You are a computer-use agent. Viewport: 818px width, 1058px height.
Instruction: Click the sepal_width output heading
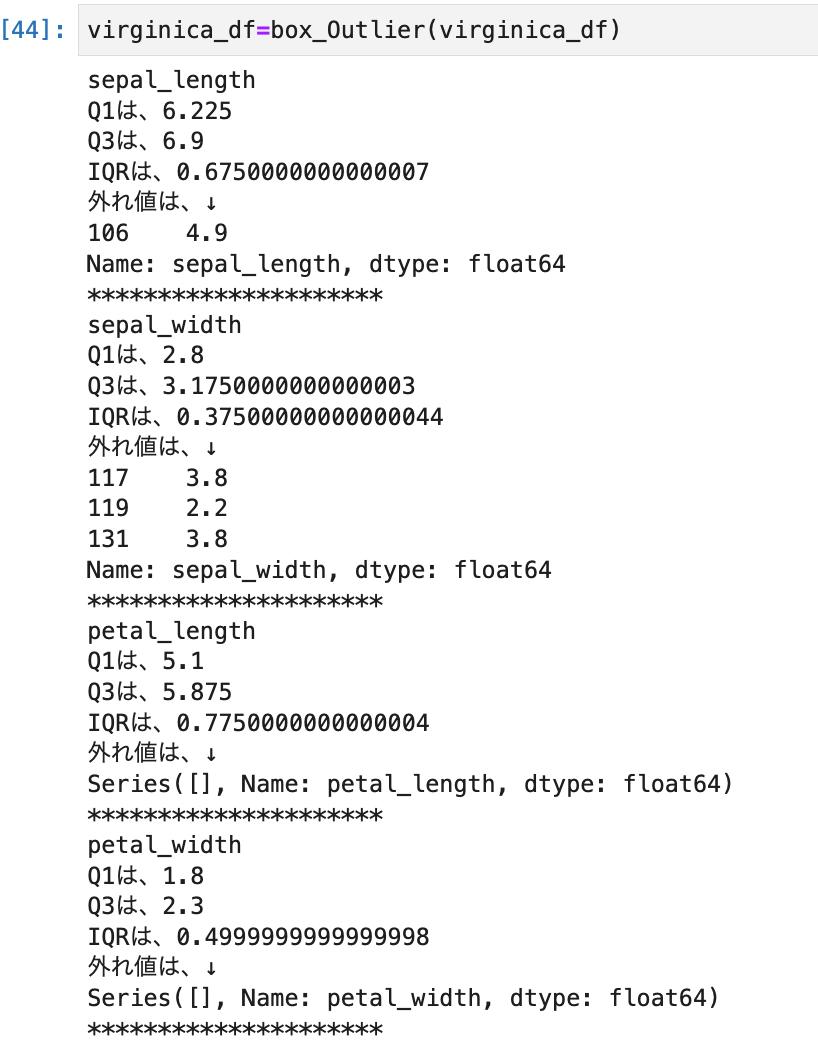(x=164, y=325)
